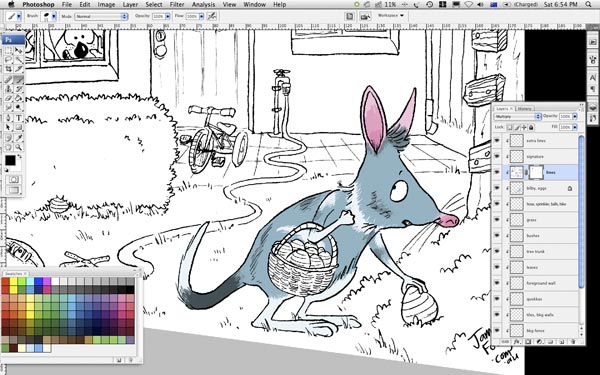This screenshot has height=375, width=600.
Task: Select the Path Selection arrow tool
Action: tap(8, 127)
